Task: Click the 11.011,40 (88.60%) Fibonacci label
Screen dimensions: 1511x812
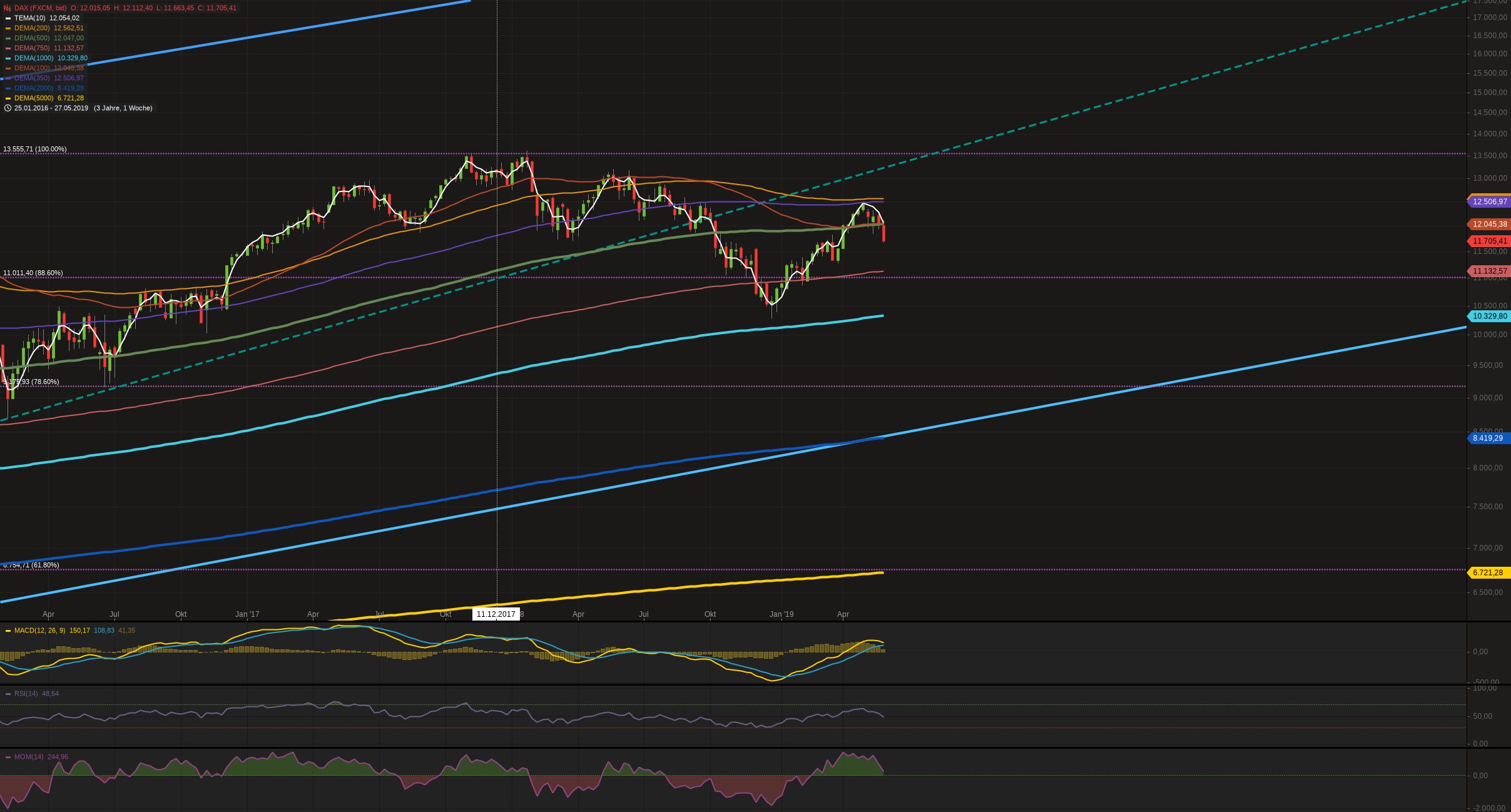Action: pyautogui.click(x=33, y=273)
